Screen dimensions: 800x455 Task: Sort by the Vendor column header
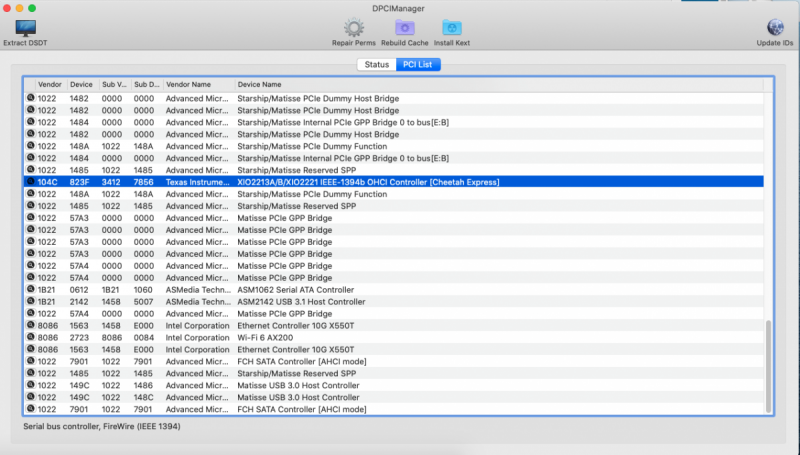pos(50,84)
